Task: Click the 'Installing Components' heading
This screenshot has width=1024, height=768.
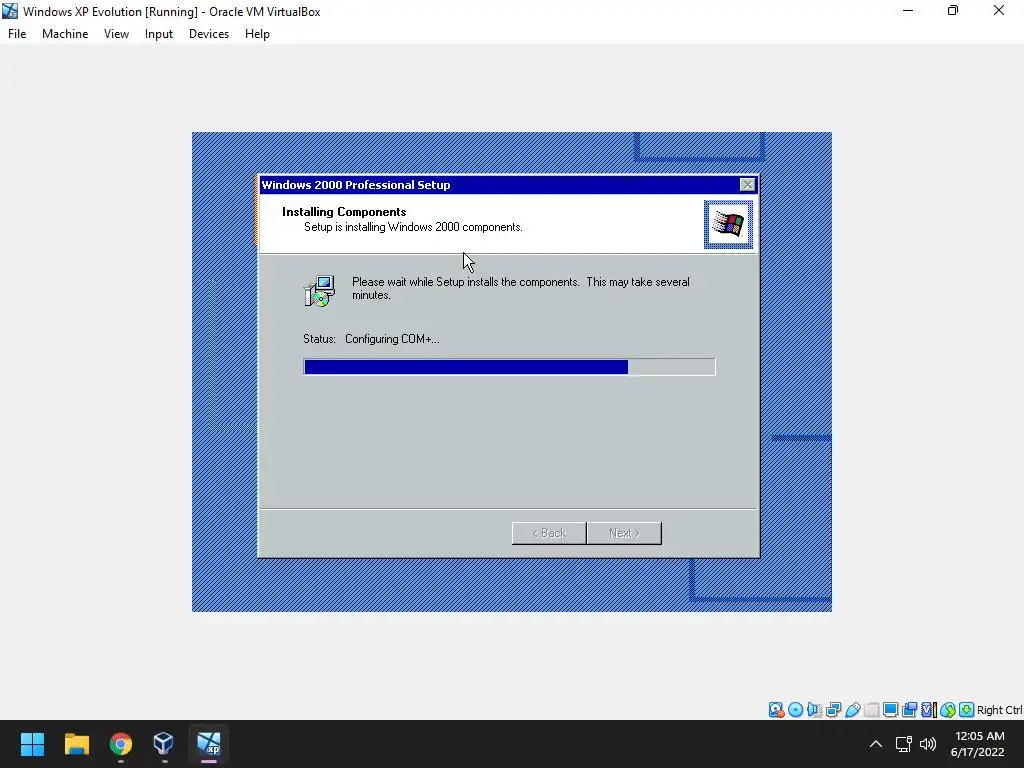Action: pos(344,212)
